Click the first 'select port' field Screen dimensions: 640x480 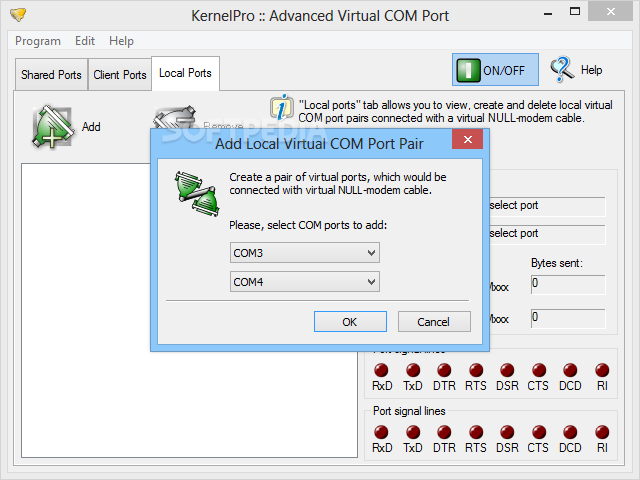tap(547, 206)
